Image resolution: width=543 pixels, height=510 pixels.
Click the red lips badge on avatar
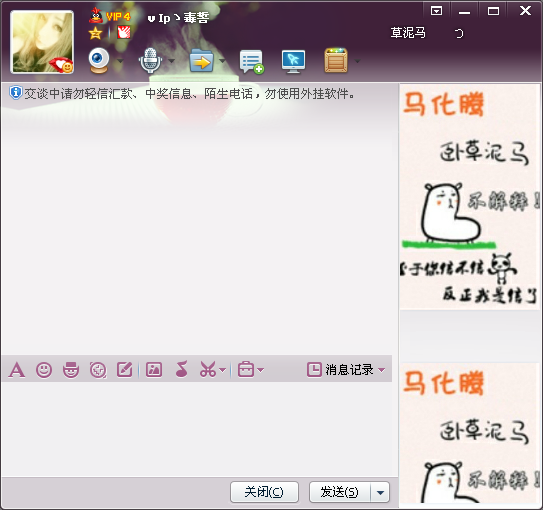coord(62,65)
